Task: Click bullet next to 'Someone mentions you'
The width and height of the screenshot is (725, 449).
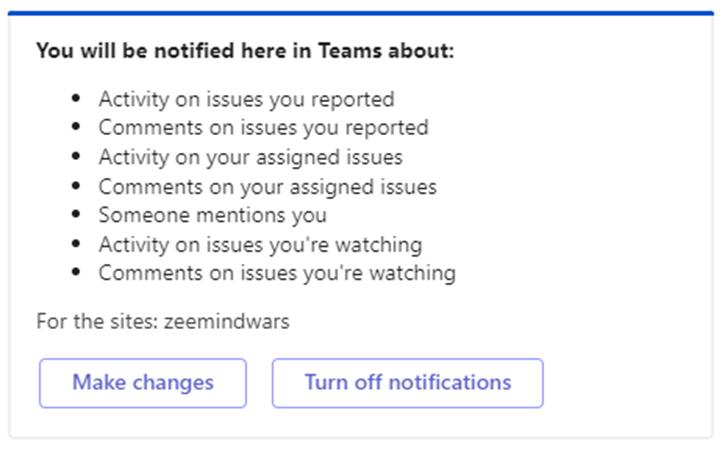Action: point(76,215)
